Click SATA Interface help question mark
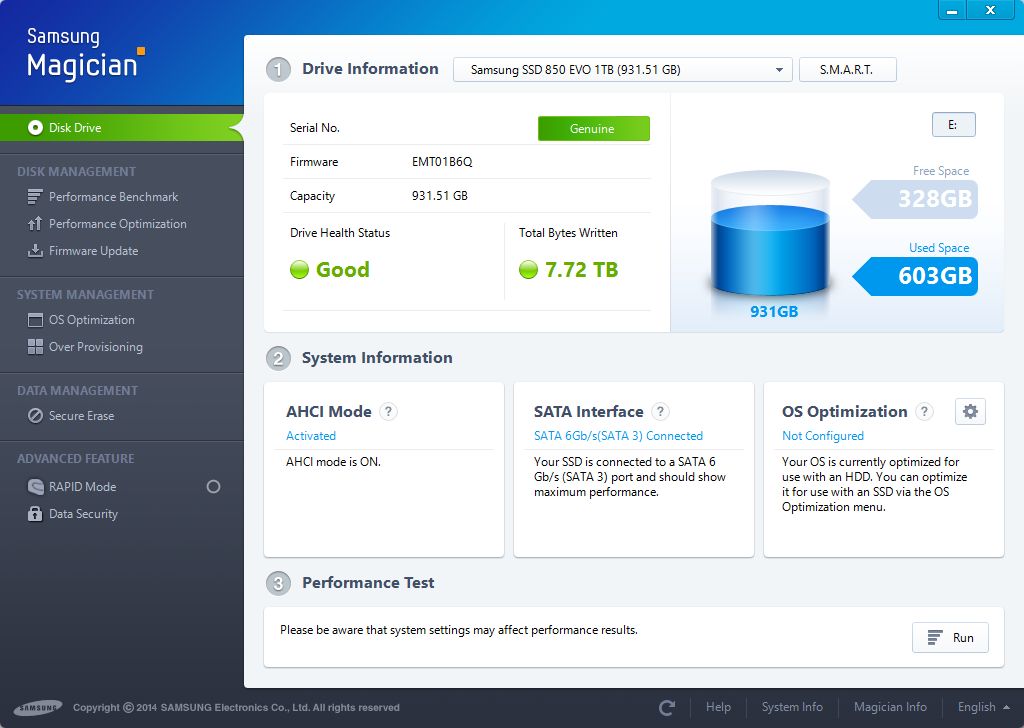 click(x=660, y=411)
